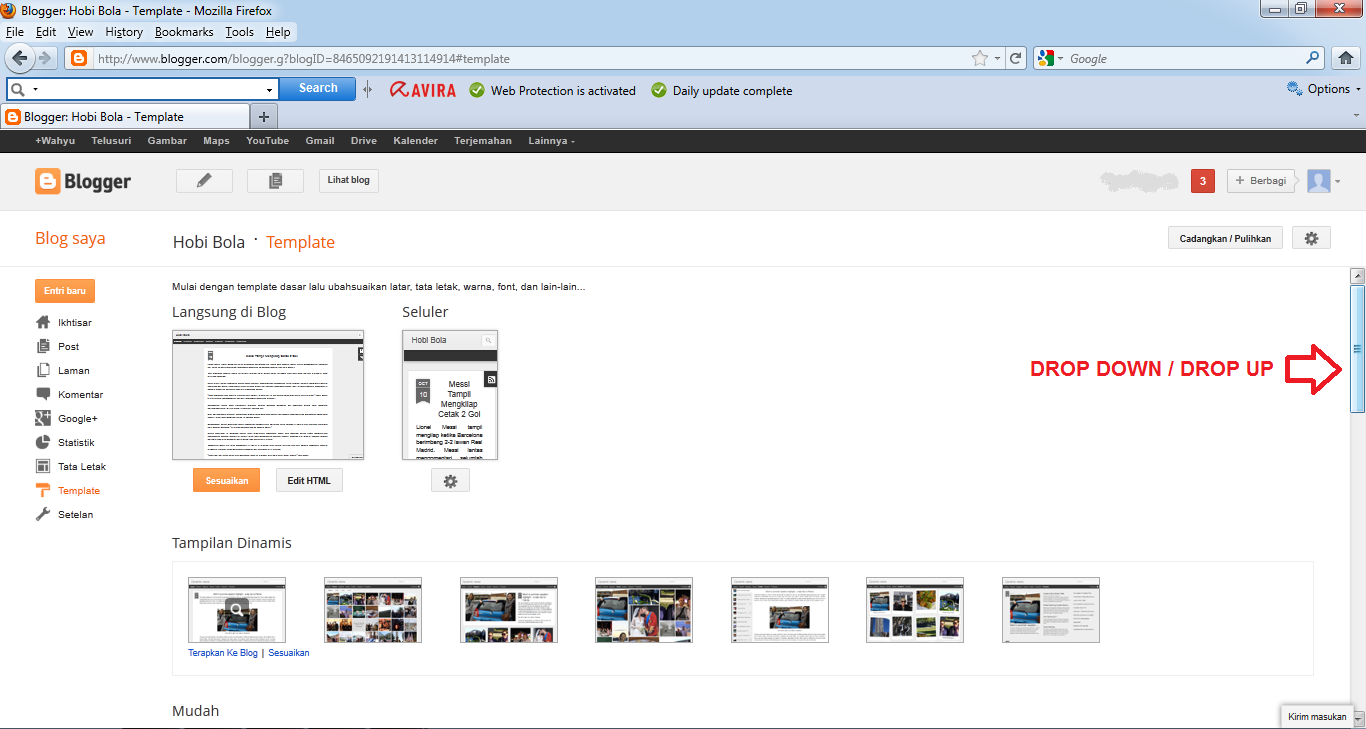This screenshot has width=1366, height=729.
Task: Click the Google+ sidebar icon
Action: pyautogui.click(x=43, y=418)
